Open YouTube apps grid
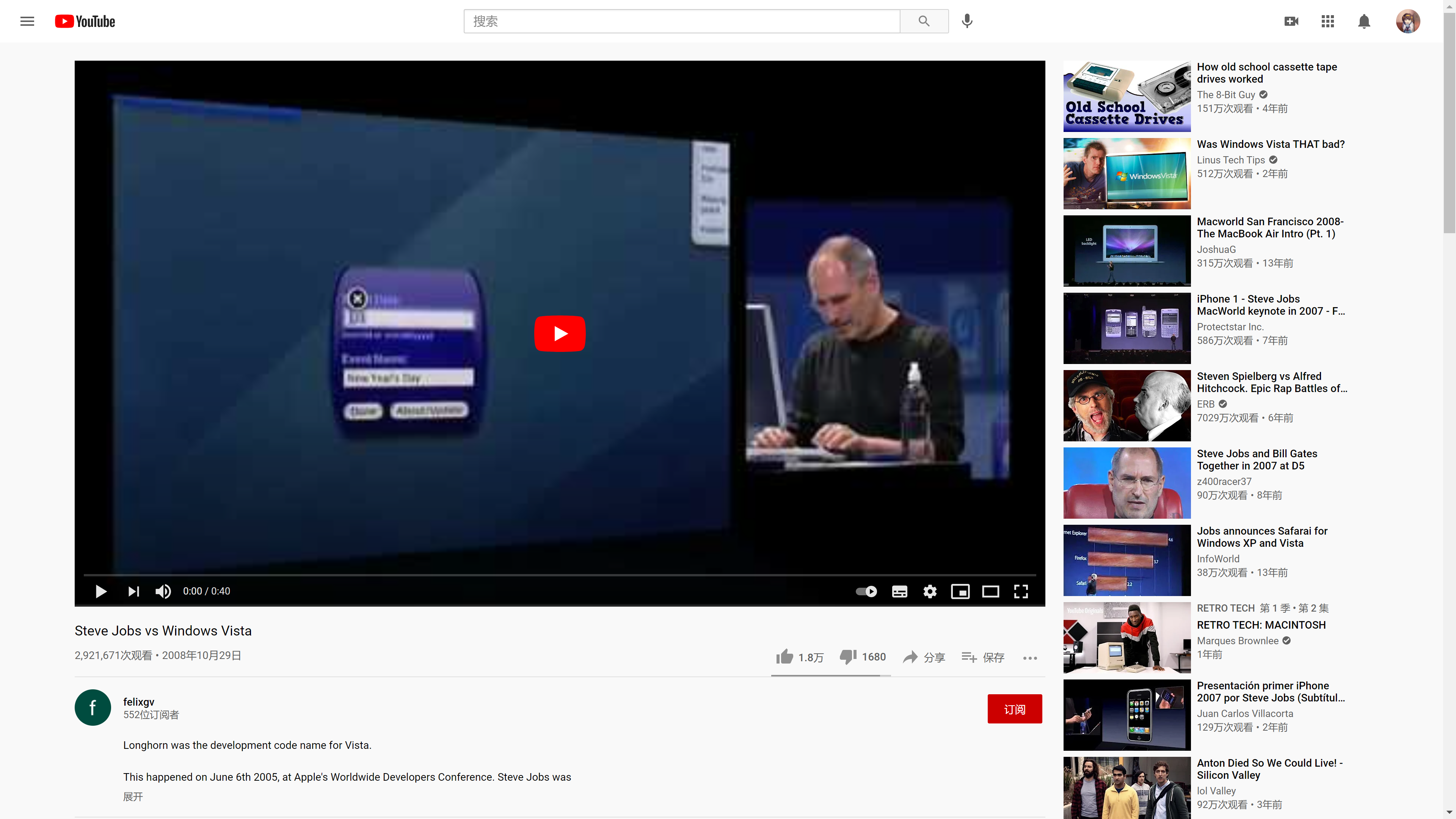 pos(1328,22)
